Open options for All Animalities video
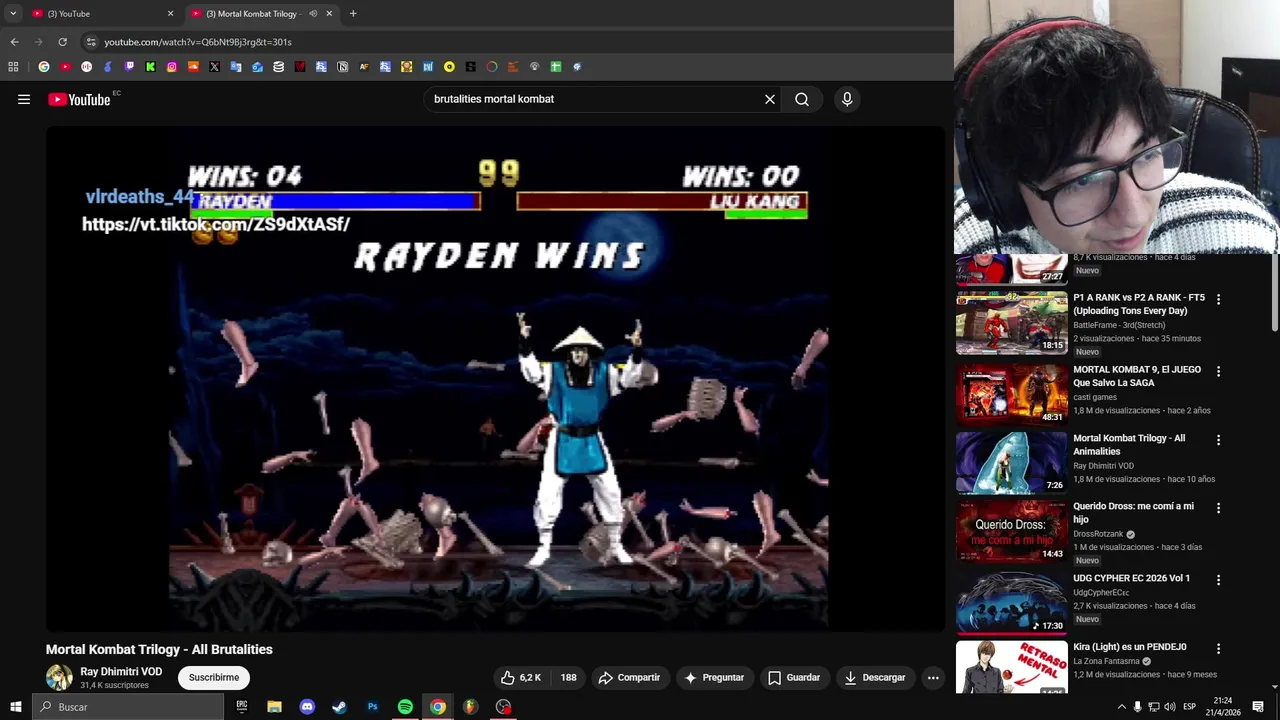The image size is (1280, 720). [1218, 440]
